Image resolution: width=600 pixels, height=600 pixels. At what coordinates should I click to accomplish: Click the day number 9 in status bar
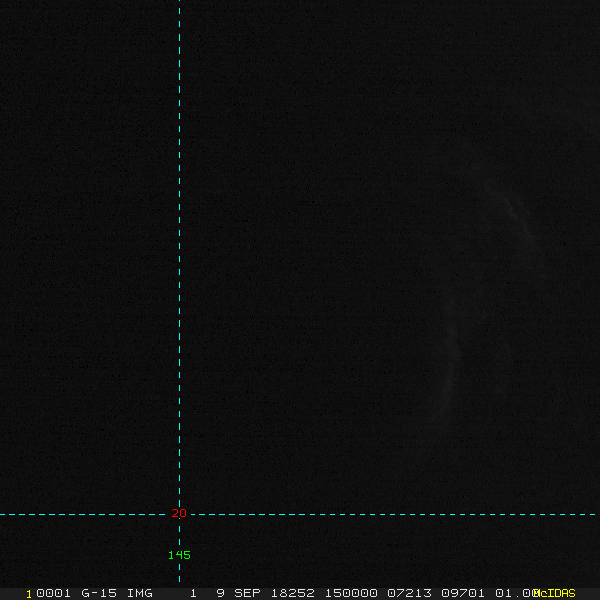(220, 593)
